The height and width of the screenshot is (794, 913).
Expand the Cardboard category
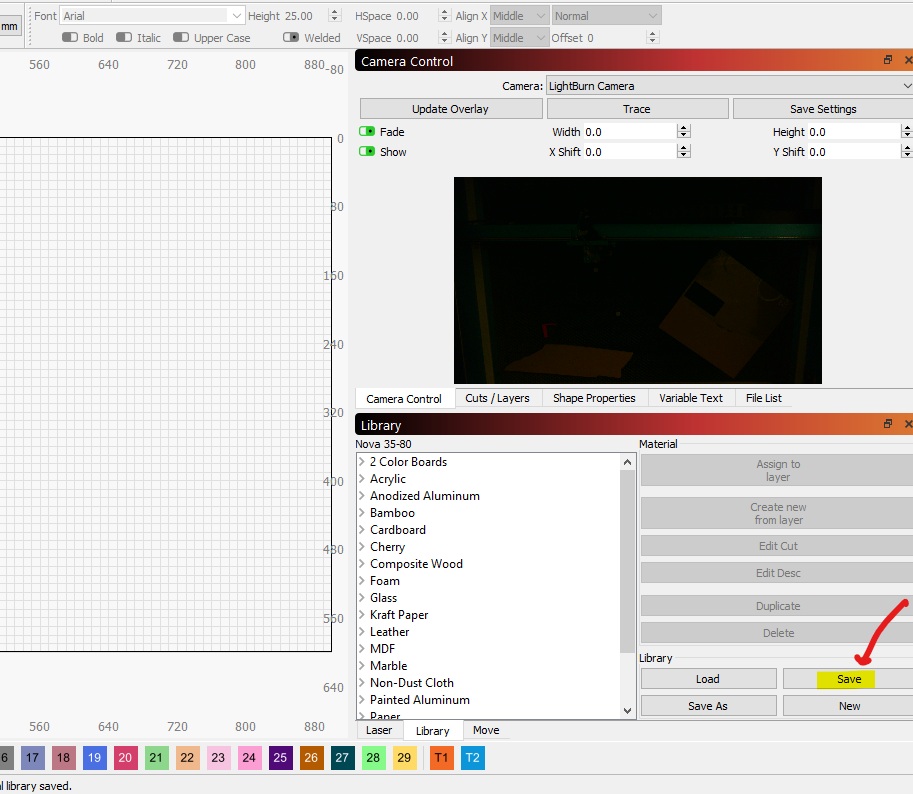pos(362,530)
